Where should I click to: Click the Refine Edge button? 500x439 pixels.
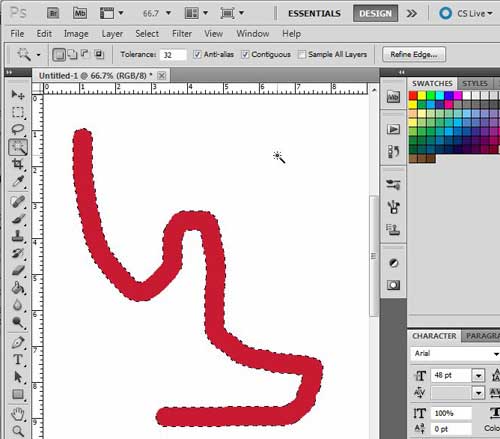tap(414, 54)
